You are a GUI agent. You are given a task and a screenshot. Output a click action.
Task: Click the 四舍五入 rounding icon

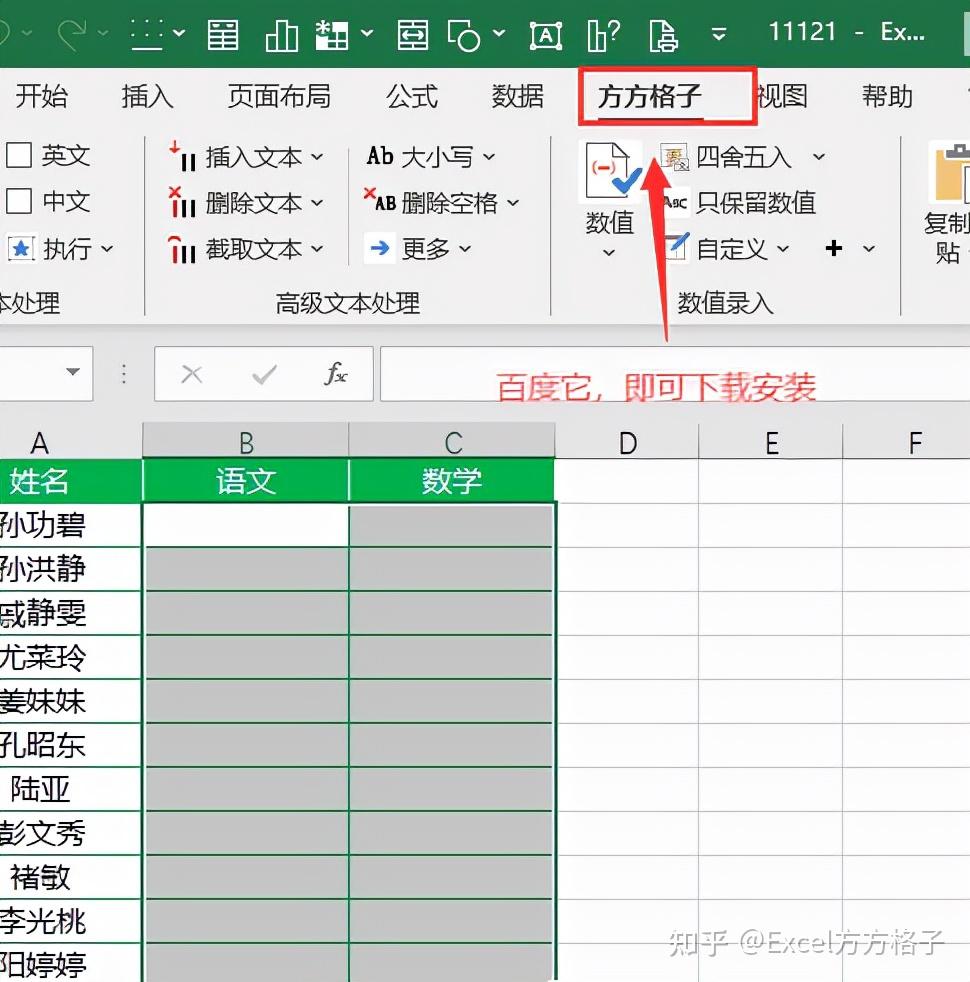pos(675,157)
